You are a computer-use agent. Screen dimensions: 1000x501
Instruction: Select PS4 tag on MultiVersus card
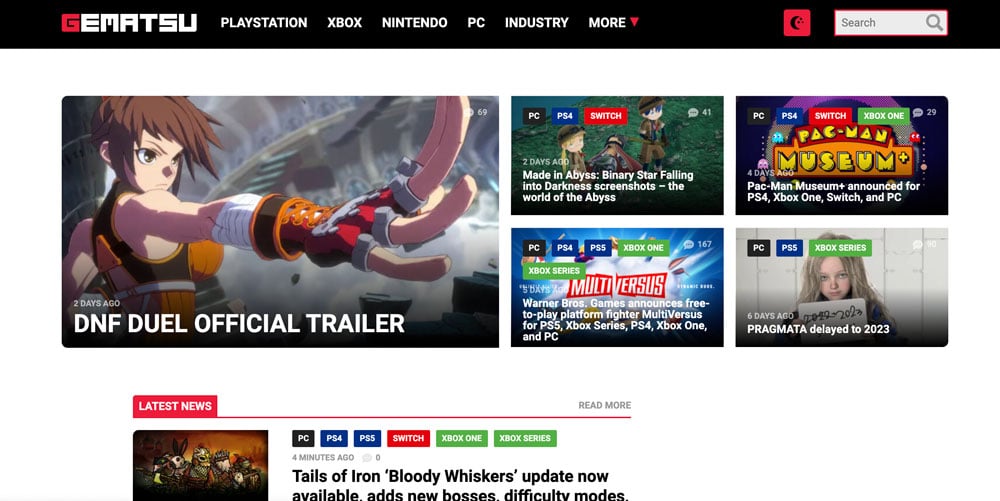coord(564,248)
